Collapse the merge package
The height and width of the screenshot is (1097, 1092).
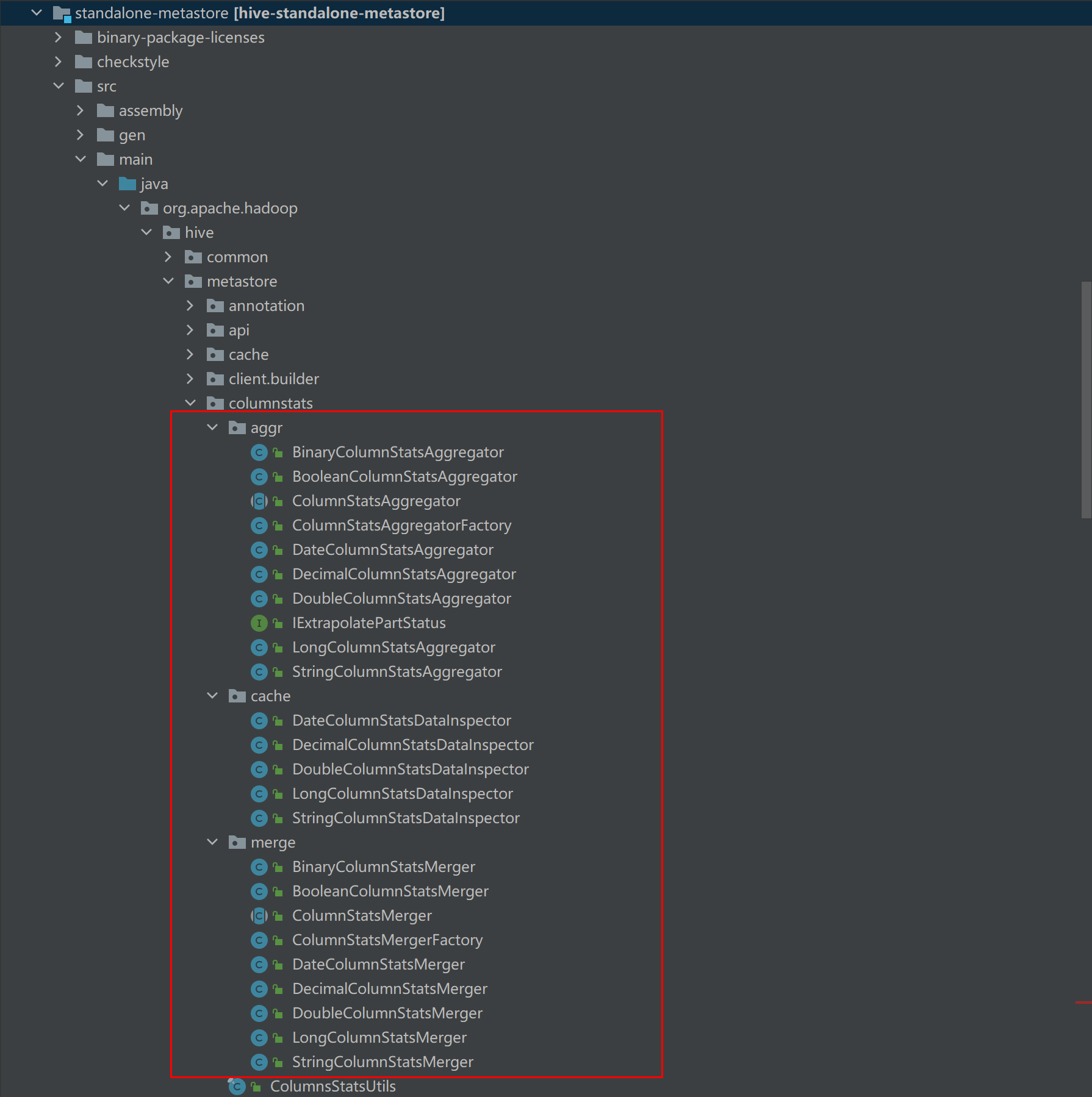tap(212, 842)
